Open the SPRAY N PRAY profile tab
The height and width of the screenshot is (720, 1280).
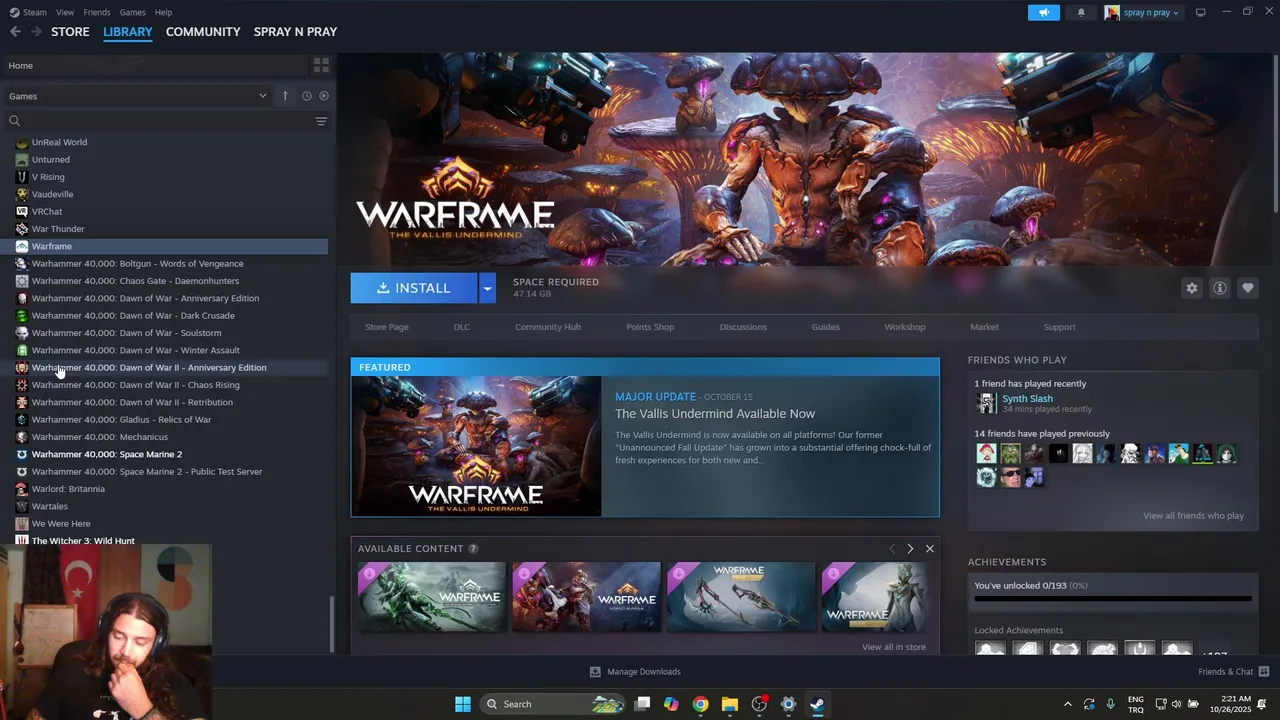pyautogui.click(x=295, y=32)
